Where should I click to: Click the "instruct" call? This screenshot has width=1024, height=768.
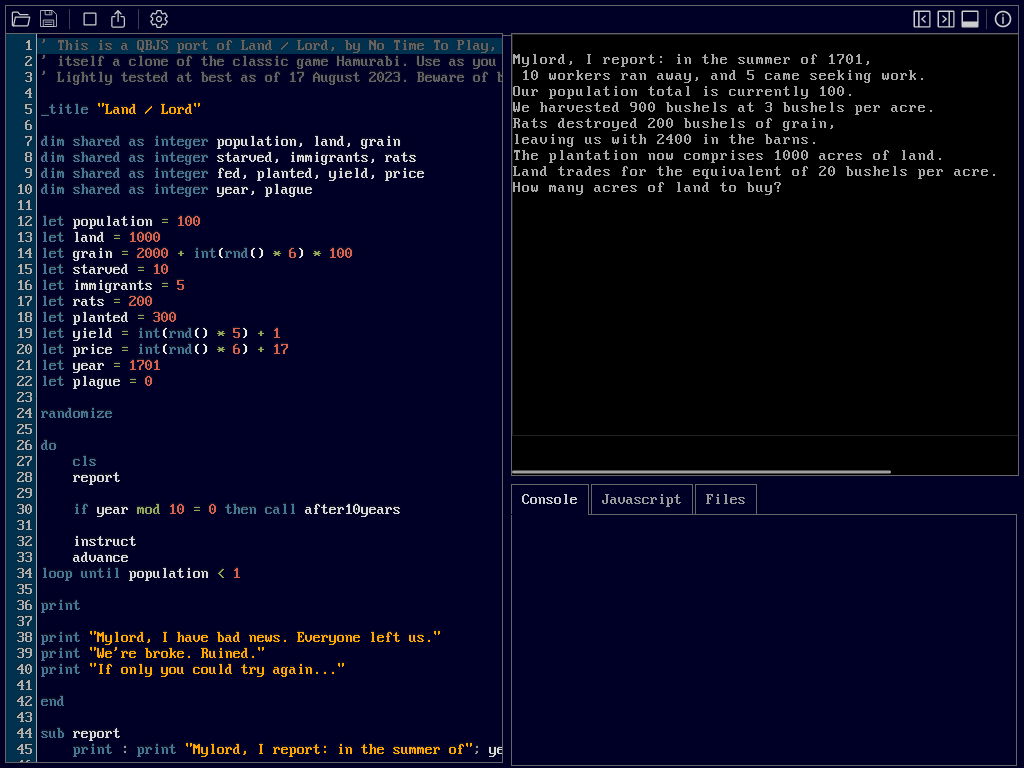pos(104,541)
